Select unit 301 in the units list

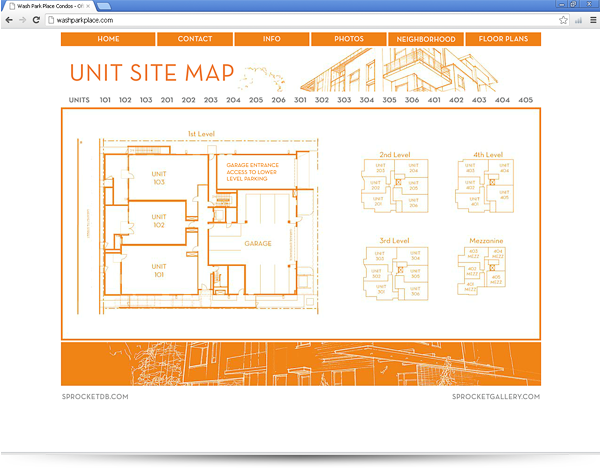click(300, 100)
